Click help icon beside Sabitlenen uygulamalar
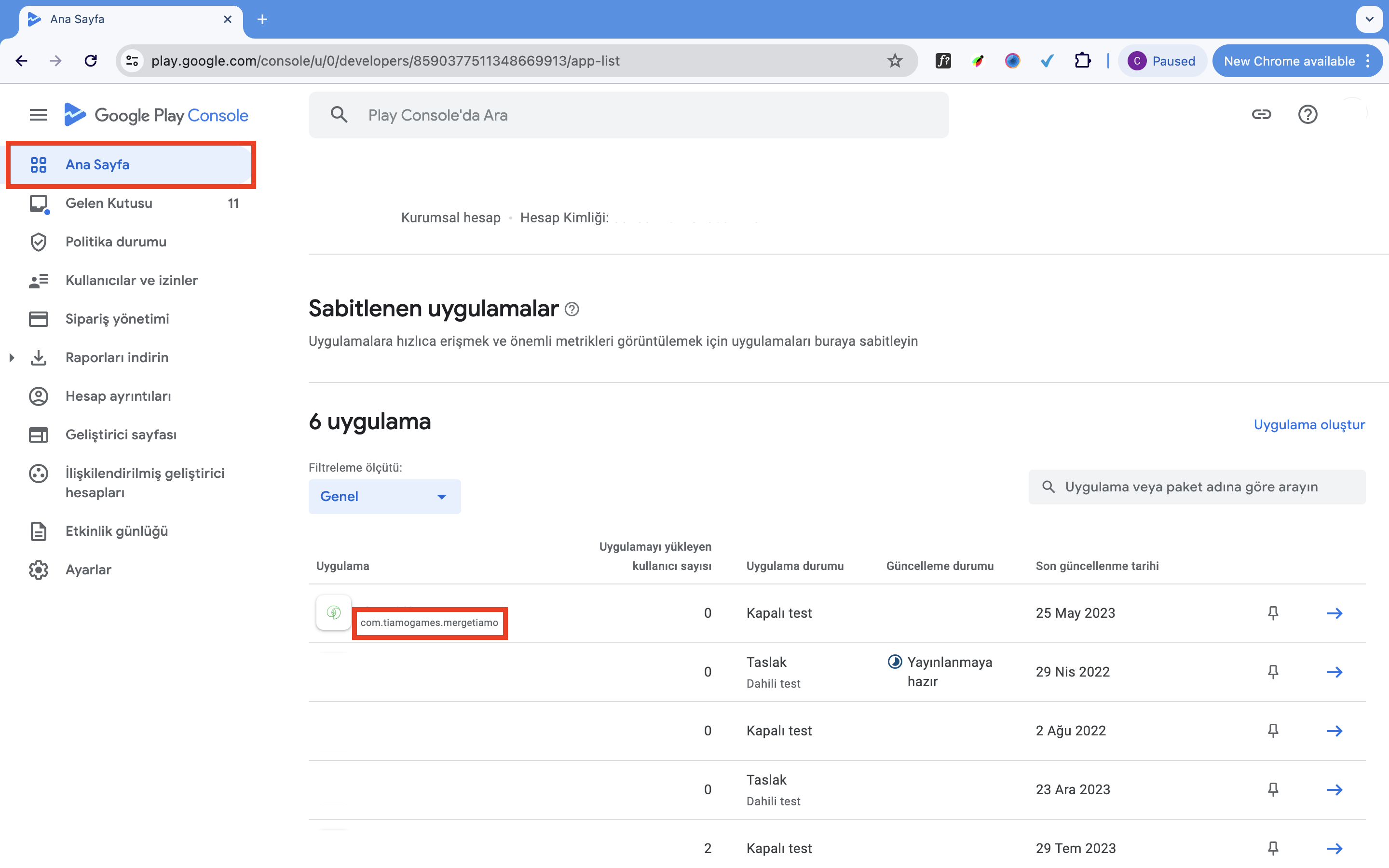This screenshot has height=868, width=1389. pyautogui.click(x=572, y=310)
